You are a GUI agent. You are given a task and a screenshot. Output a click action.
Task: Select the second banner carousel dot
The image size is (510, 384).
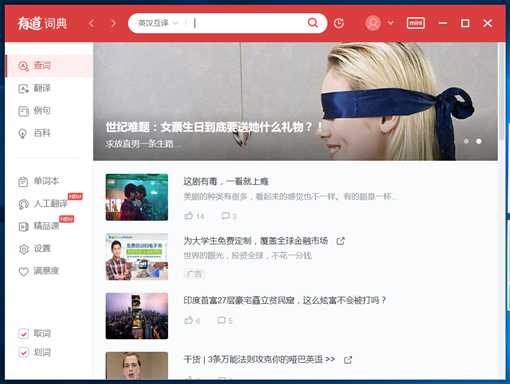(479, 141)
